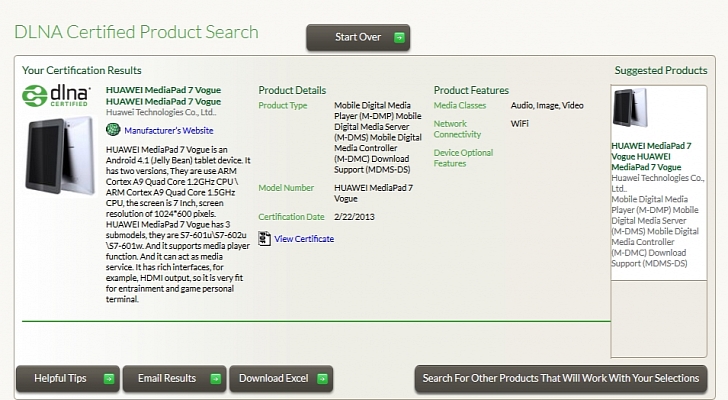
Task: Open the large MediaPad 7 Vogue tablet image
Action: click(x=60, y=156)
